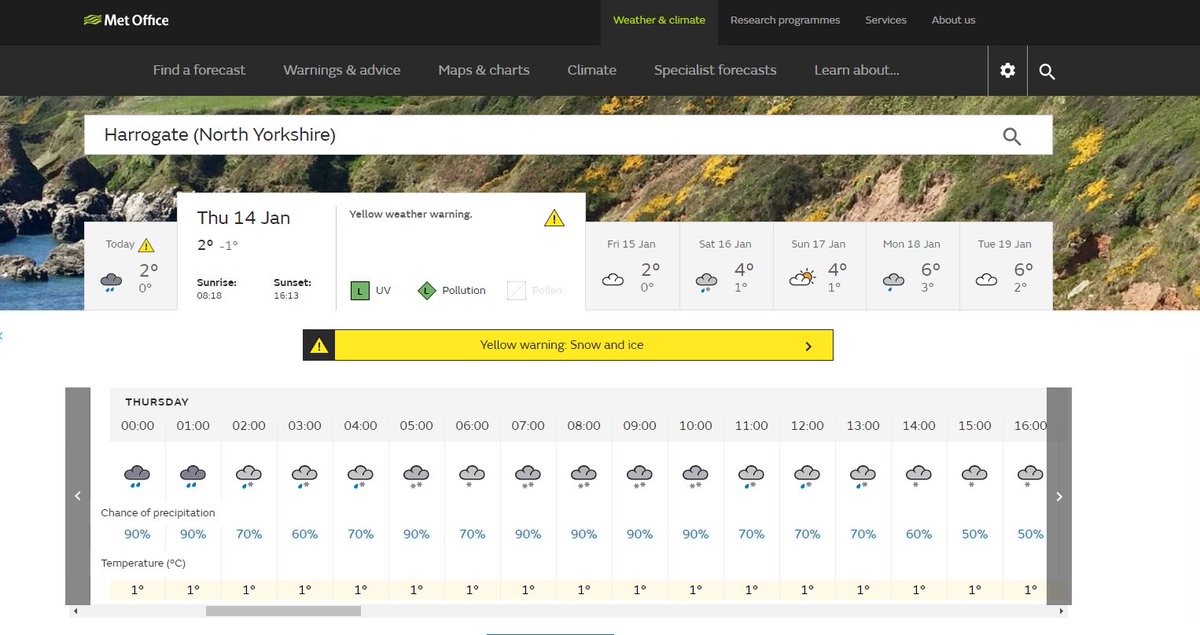Open the Maps & charts menu

[x=484, y=70]
